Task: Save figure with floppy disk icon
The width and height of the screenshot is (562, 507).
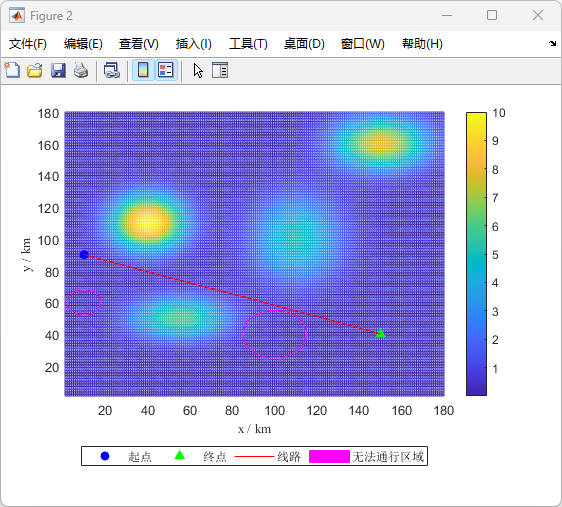Action: [x=58, y=70]
